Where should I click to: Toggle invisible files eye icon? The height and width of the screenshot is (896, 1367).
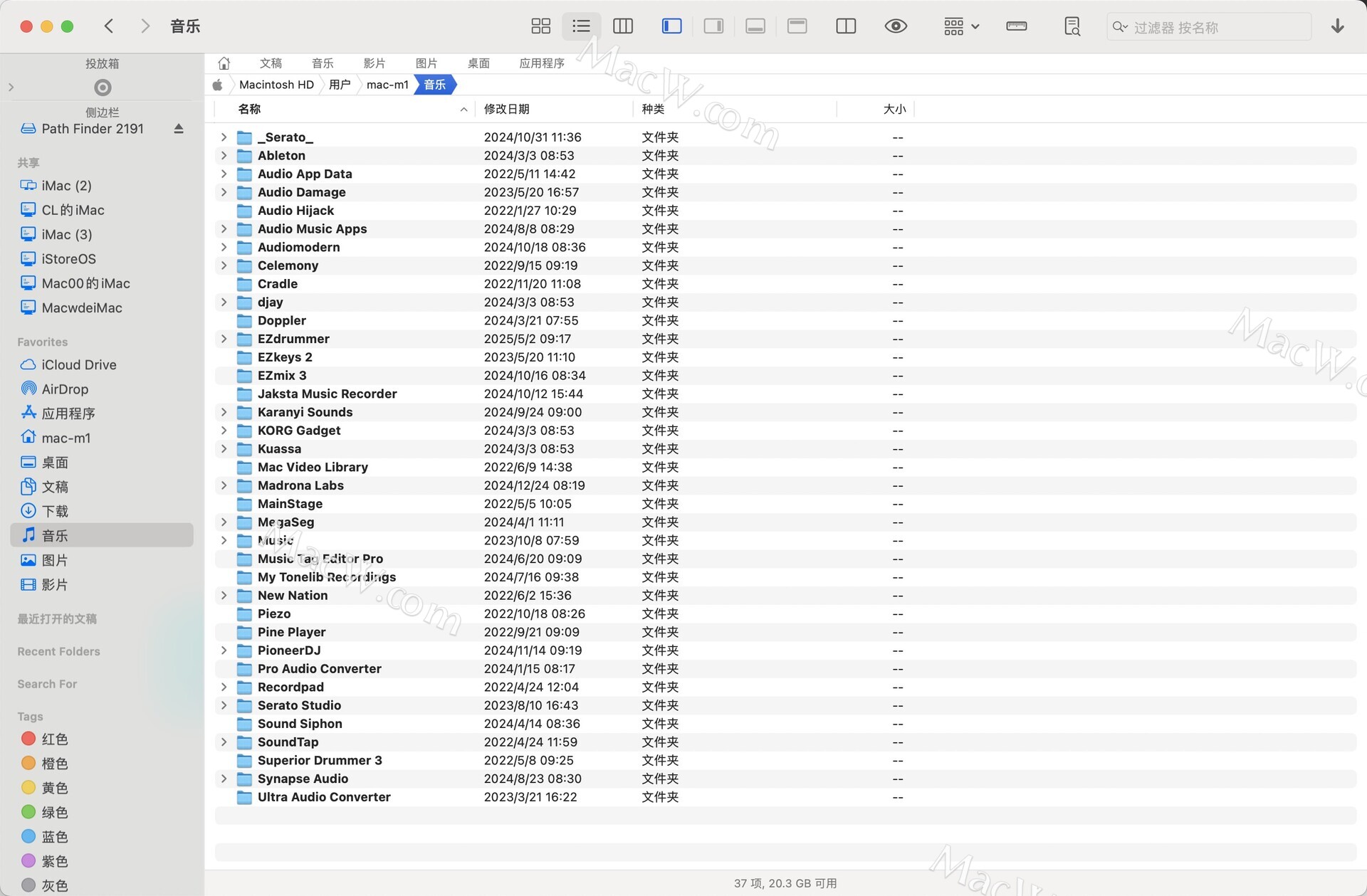[896, 26]
